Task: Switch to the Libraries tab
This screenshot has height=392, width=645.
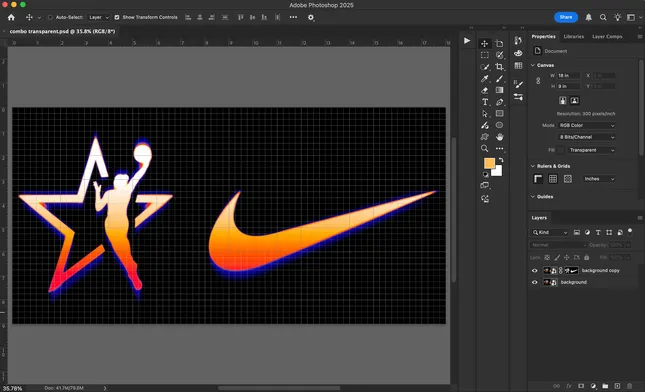Action: pos(574,37)
